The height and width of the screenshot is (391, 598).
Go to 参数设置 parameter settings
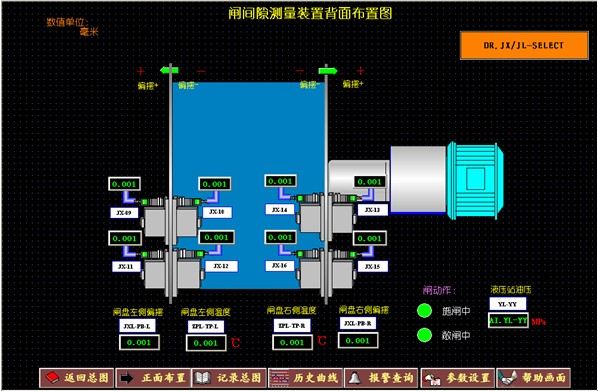[x=457, y=378]
